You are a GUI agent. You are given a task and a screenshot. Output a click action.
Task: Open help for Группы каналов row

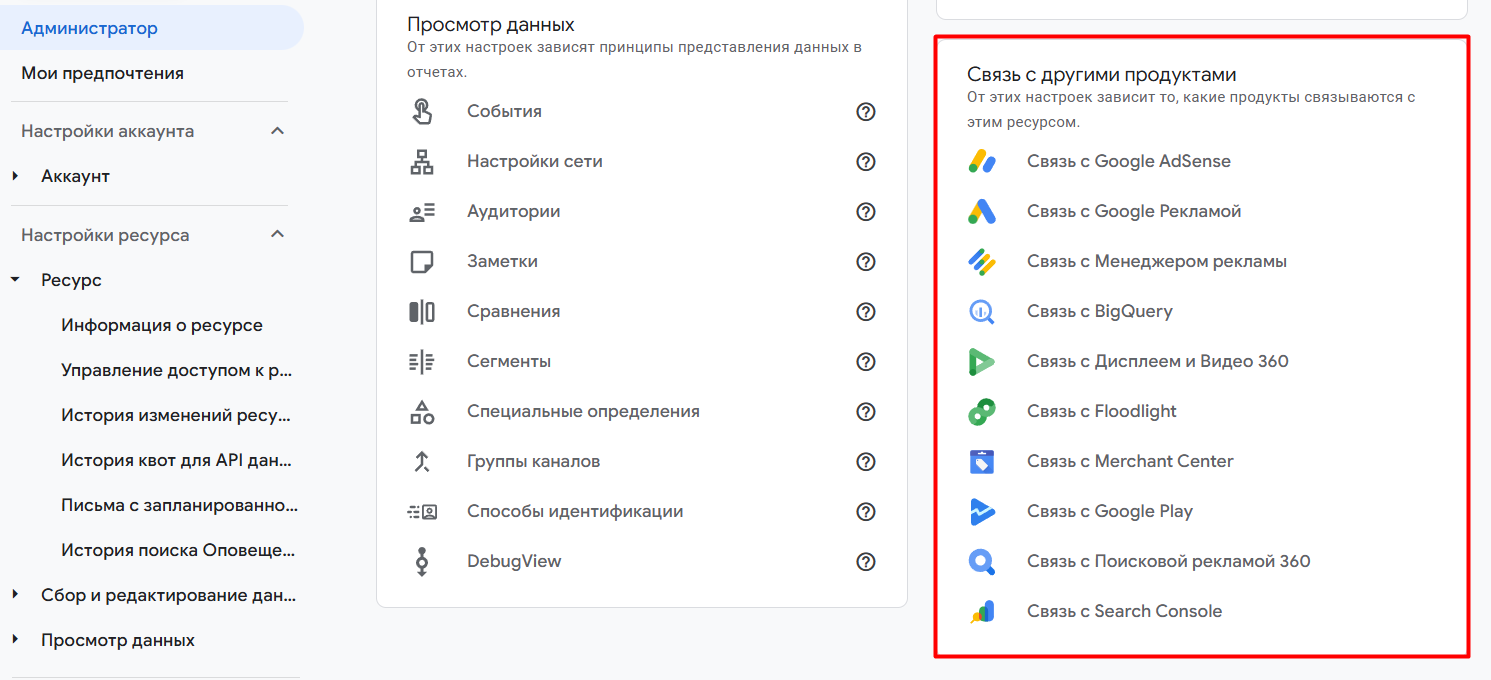866,461
